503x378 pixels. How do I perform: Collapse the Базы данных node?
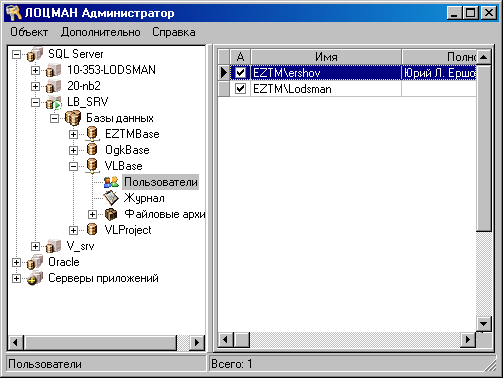(54, 118)
